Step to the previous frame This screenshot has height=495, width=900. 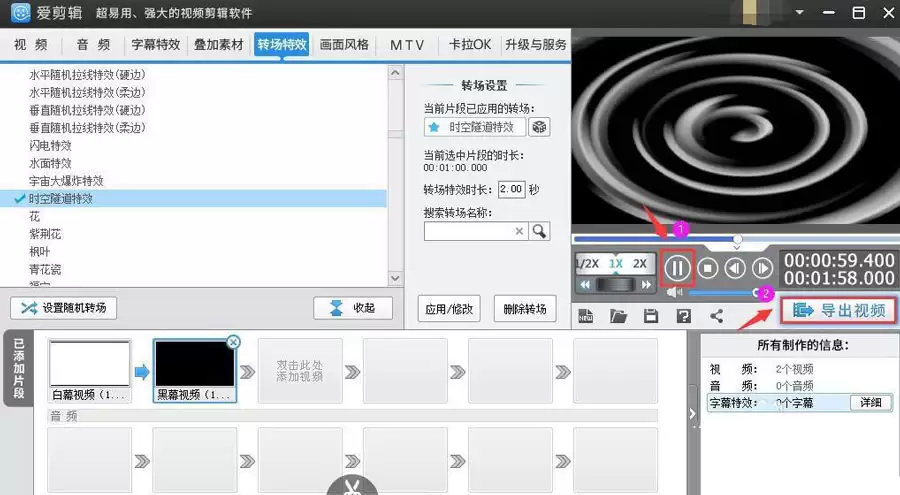pos(735,268)
